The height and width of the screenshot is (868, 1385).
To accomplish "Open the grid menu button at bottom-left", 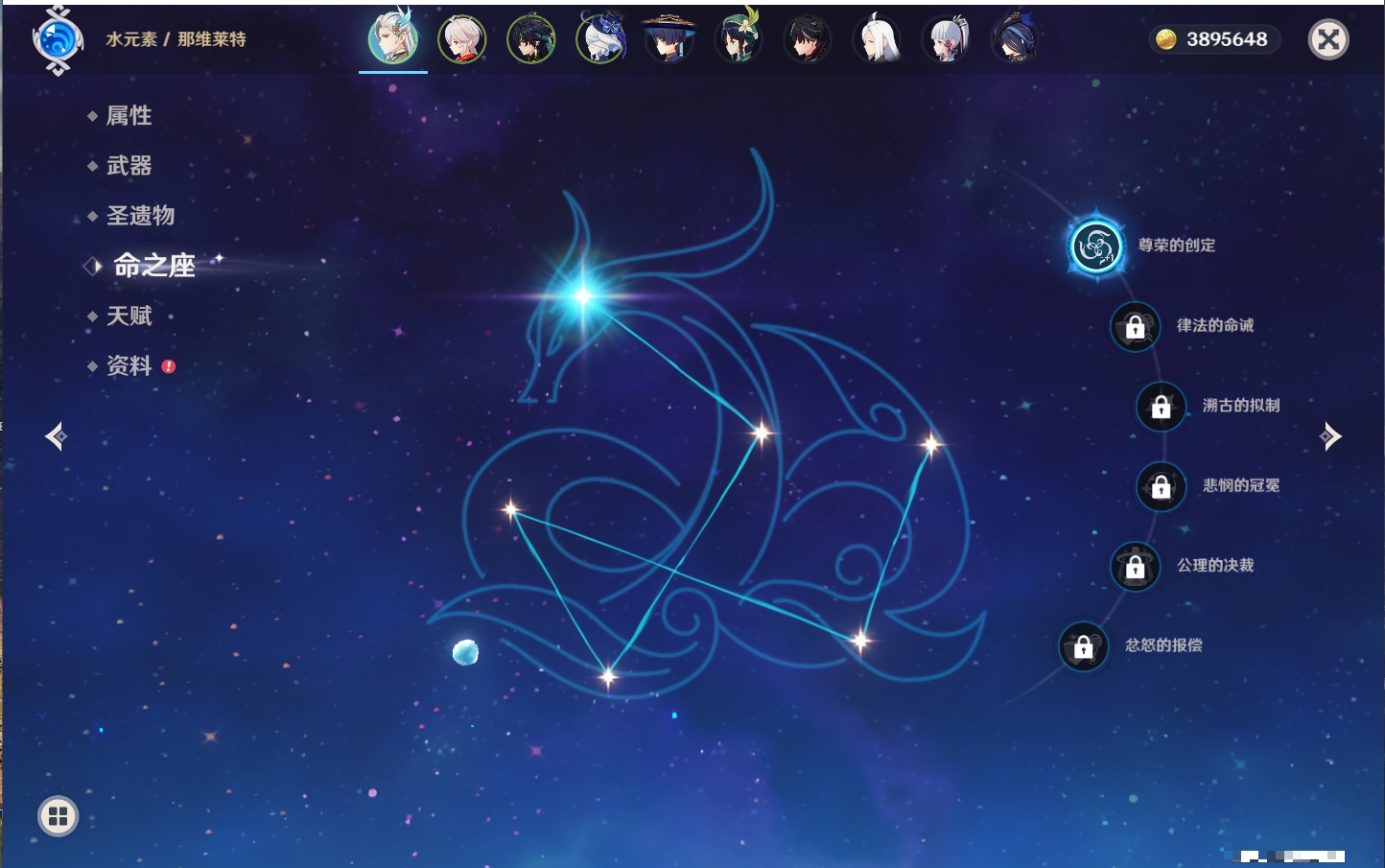I will tap(58, 816).
